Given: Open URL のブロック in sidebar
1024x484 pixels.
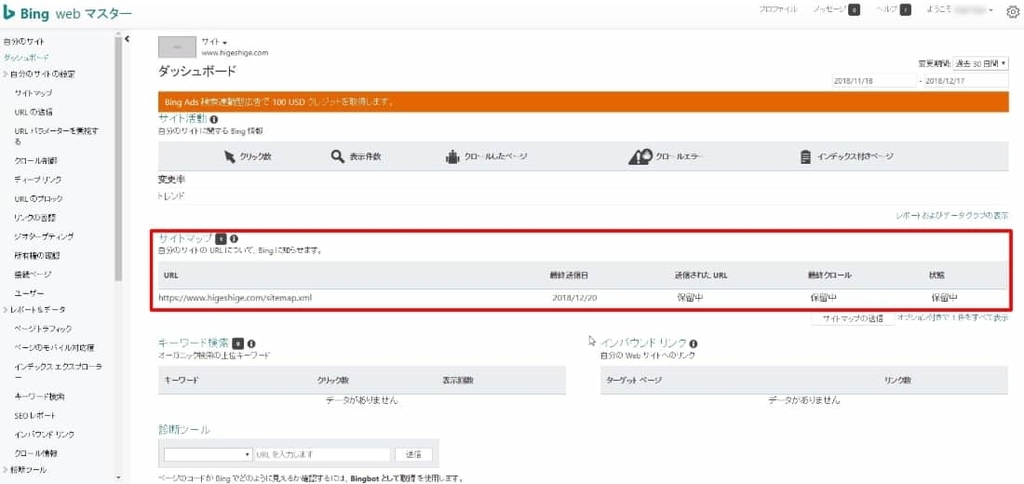Looking at the screenshot, I should click(38, 198).
